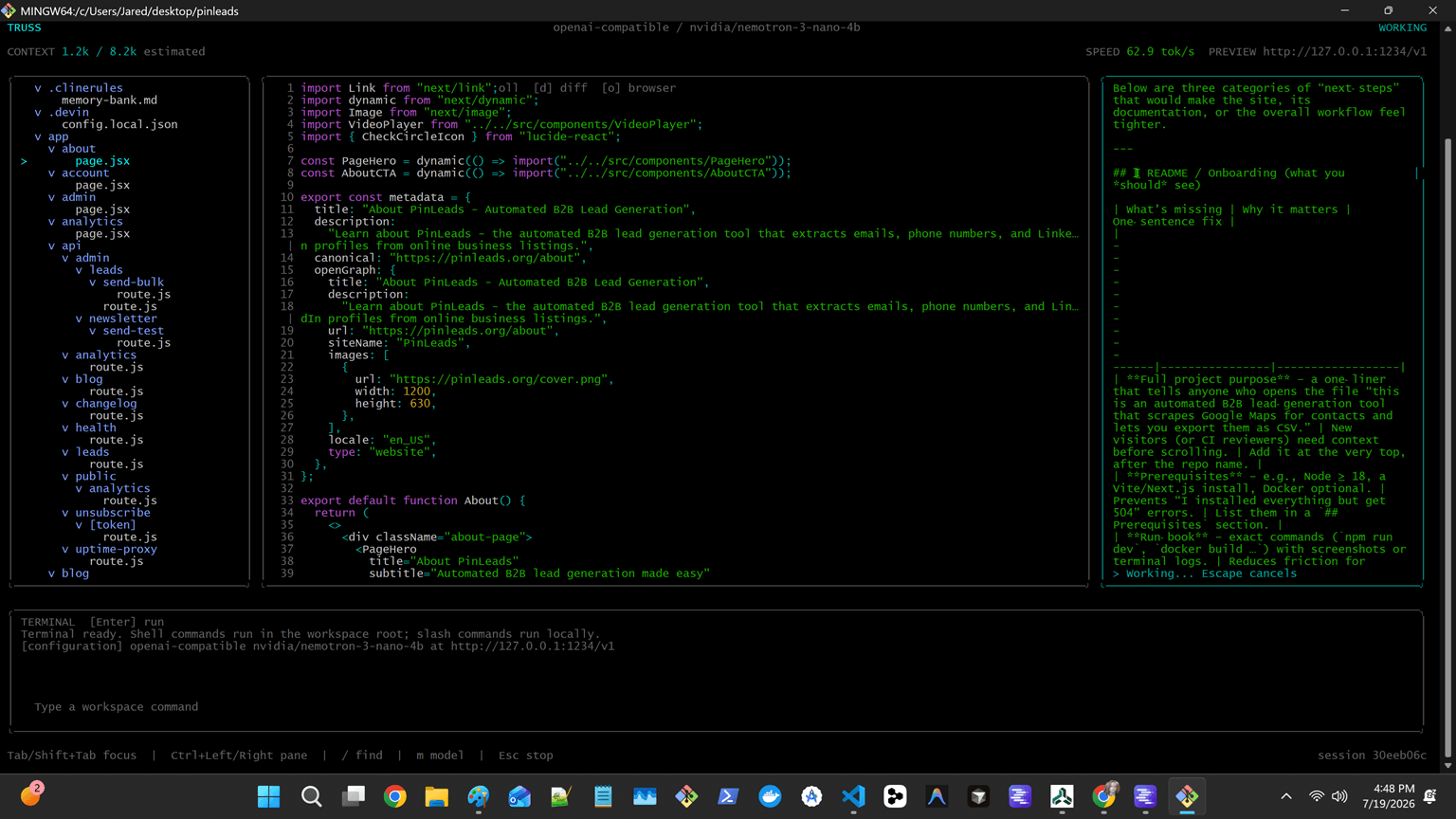The image size is (1456, 819).
Task: Select the health folder label
Action: pyautogui.click(x=96, y=428)
